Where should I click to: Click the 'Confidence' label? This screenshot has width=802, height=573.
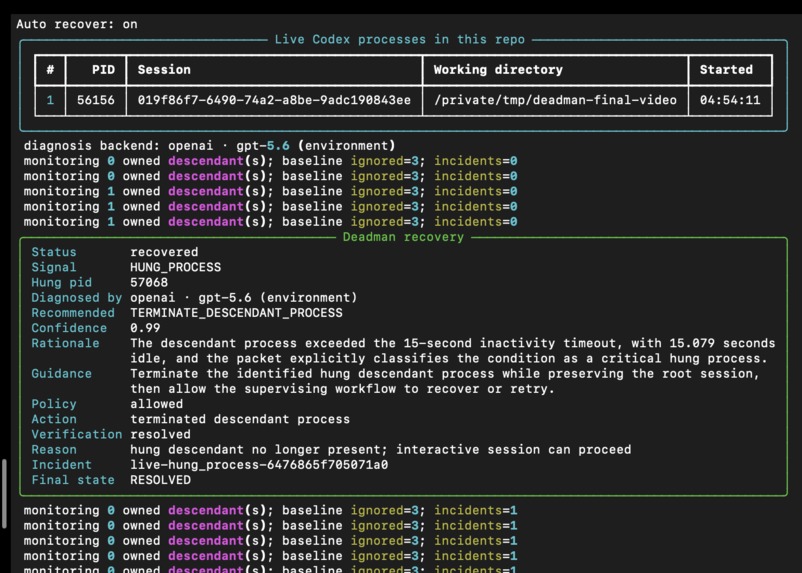(x=69, y=328)
